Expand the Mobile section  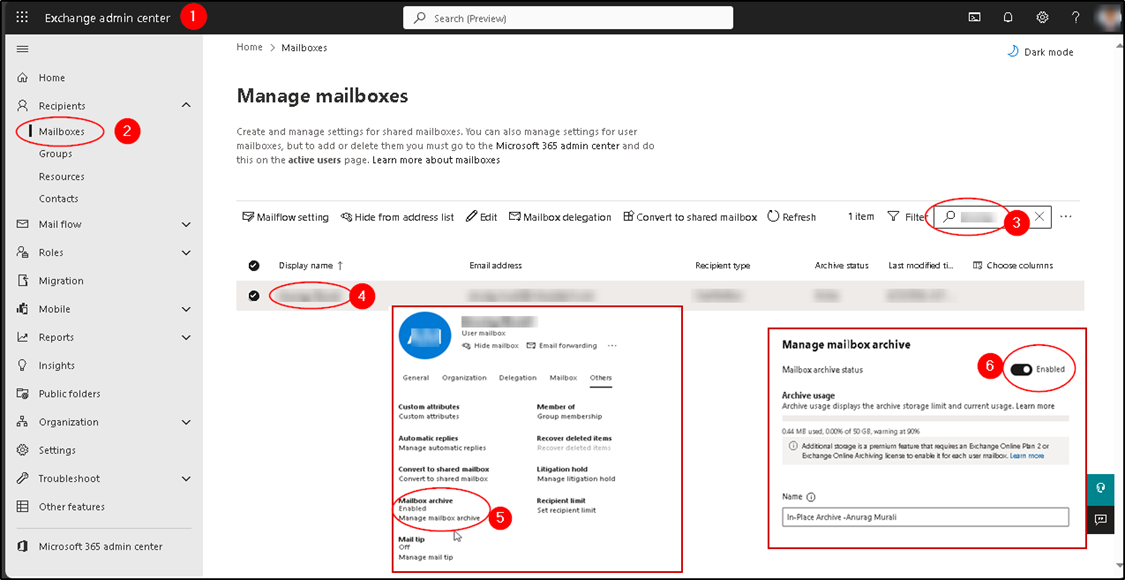(187, 309)
